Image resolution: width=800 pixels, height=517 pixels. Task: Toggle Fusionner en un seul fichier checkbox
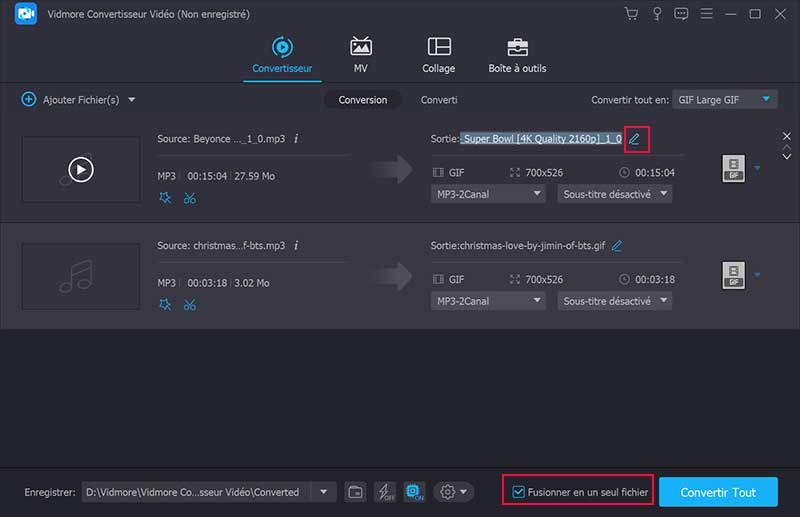(x=518, y=492)
